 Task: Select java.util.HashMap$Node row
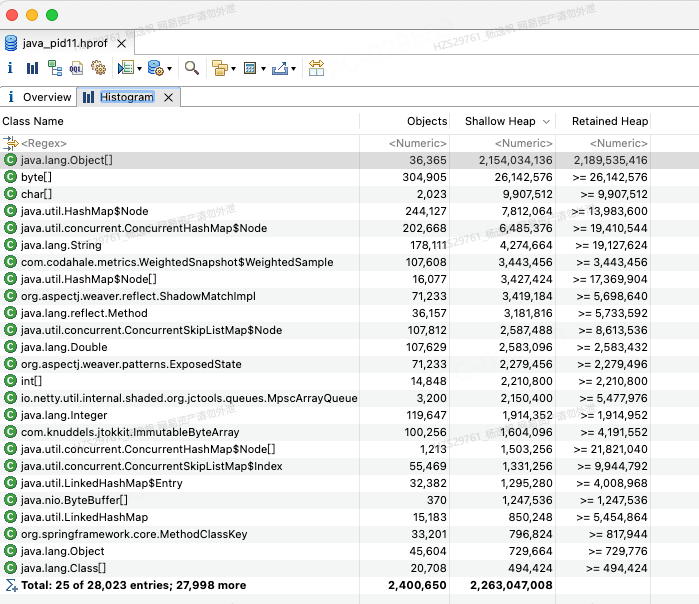point(350,211)
